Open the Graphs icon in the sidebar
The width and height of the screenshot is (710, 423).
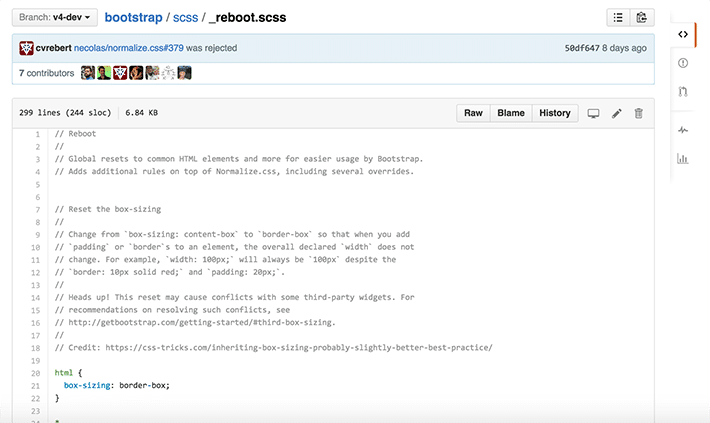click(683, 159)
